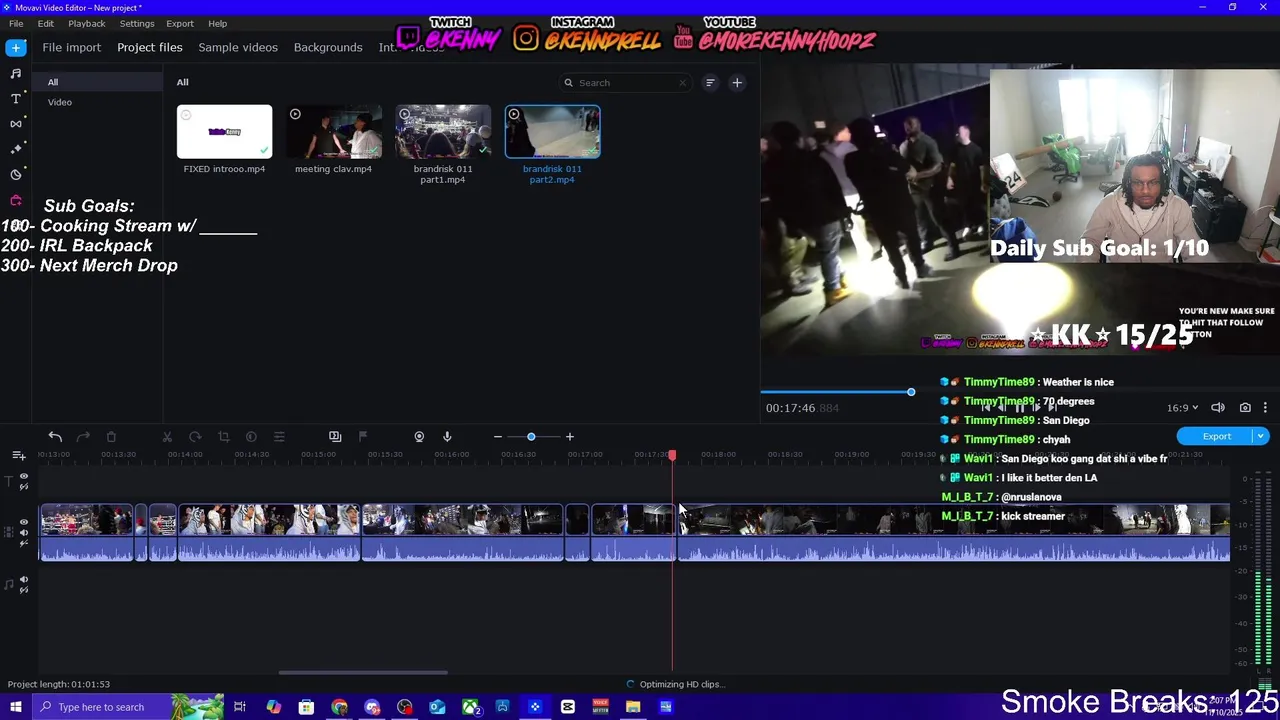The image size is (1280, 720).
Task: Click the Delete trash icon
Action: pyautogui.click(x=111, y=436)
